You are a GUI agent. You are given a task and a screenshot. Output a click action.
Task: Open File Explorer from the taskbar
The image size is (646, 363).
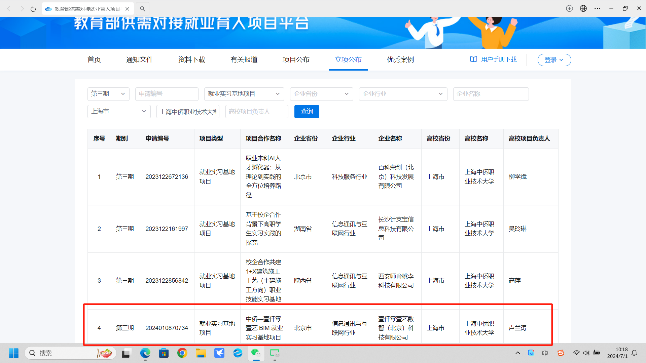[201, 353]
